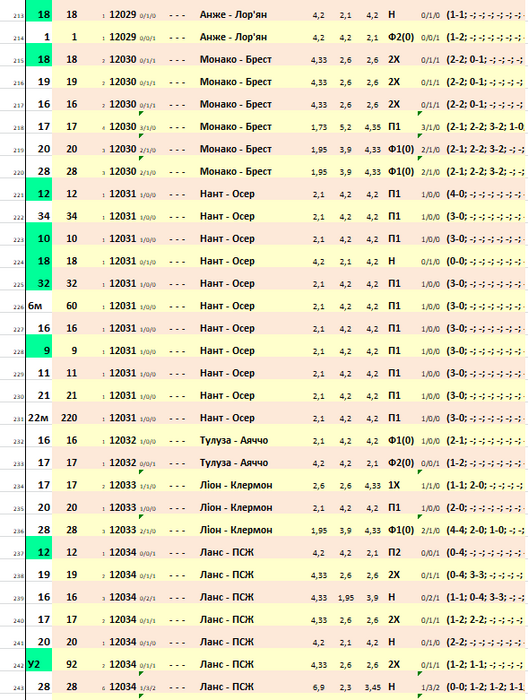
Task: Select the ID cell '12029' in row 214
Action: (x=123, y=37)
